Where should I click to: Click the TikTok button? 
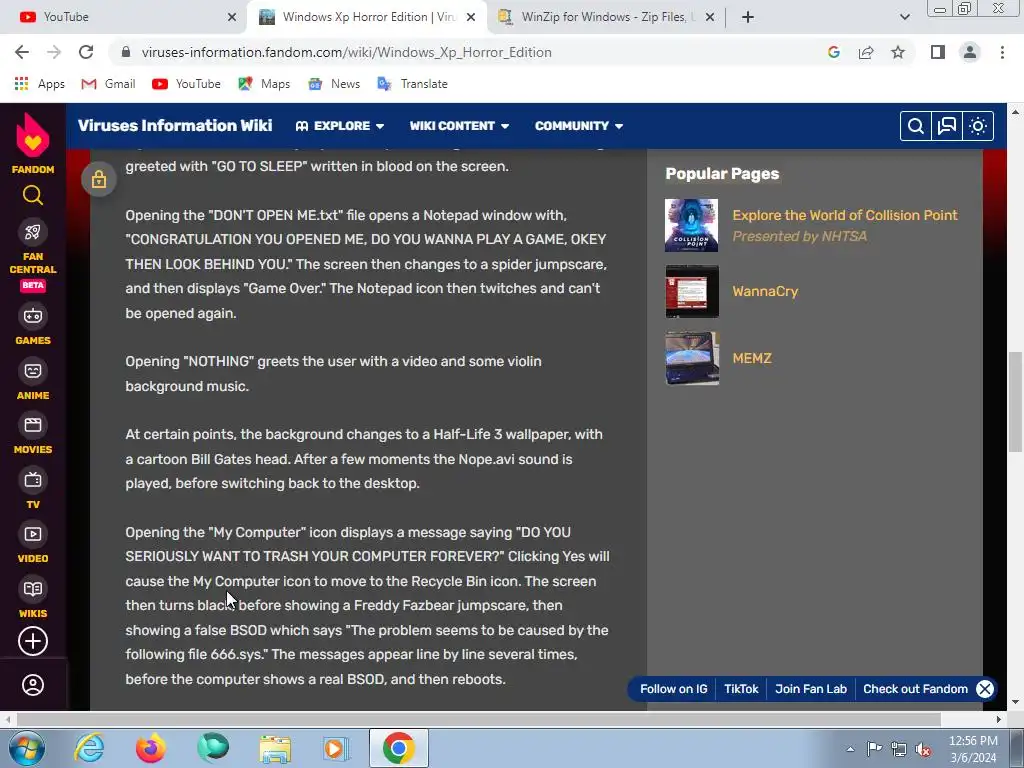tap(741, 689)
